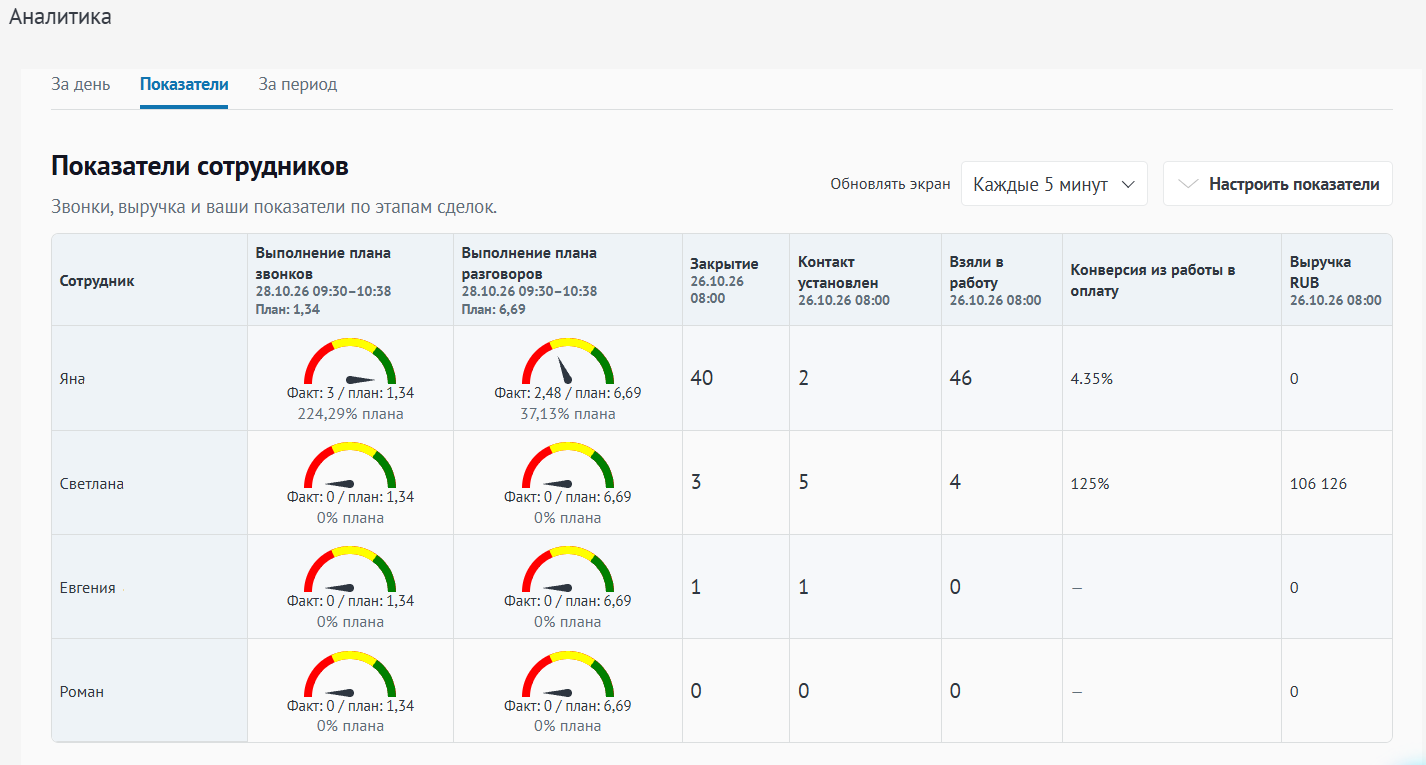Click Евгения's conversation plan gauge
Viewport: 1426px width, 765px height.
tap(568, 570)
